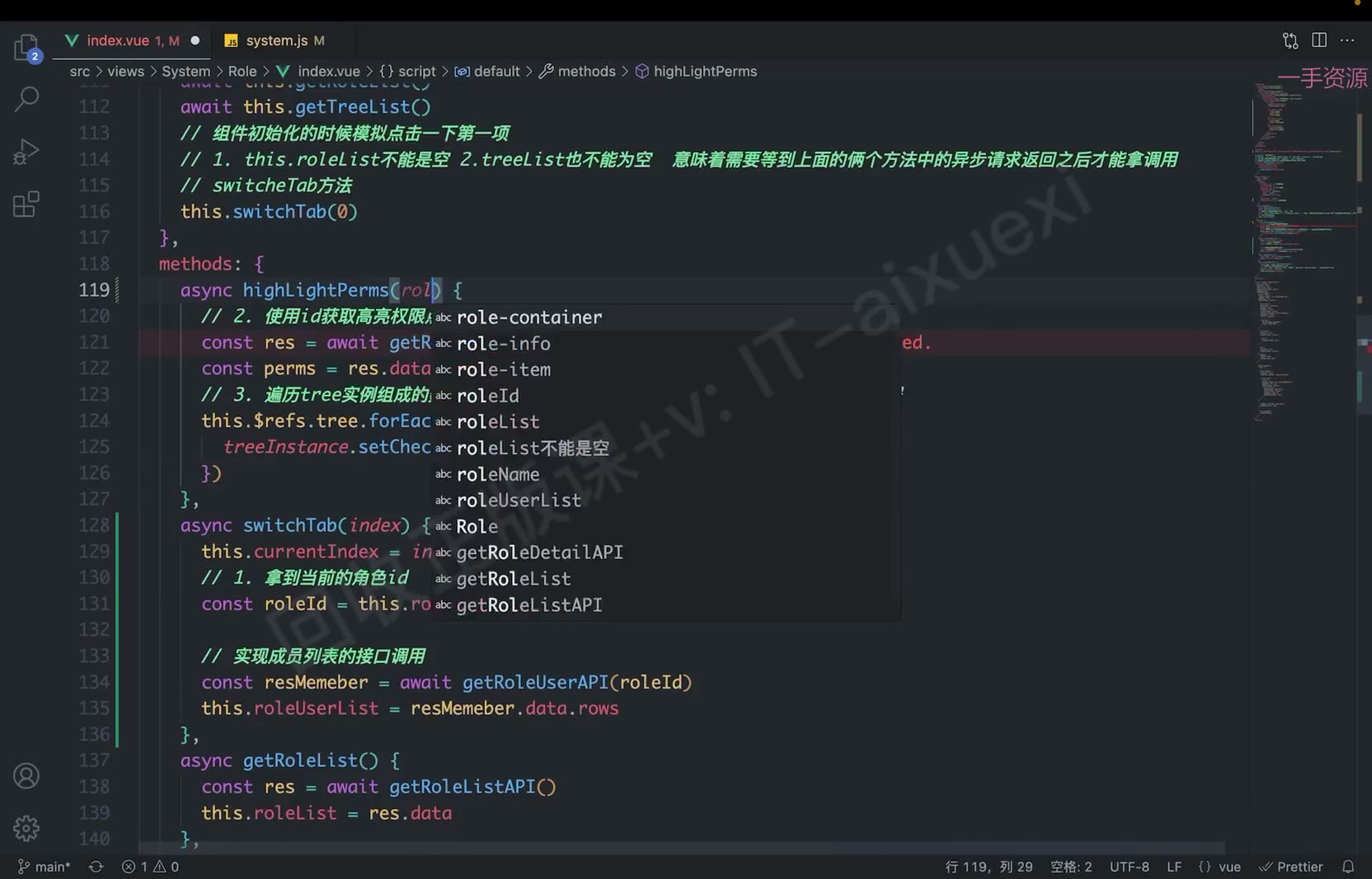Click the horizontal scrollbar at editor bottom

tap(681, 848)
